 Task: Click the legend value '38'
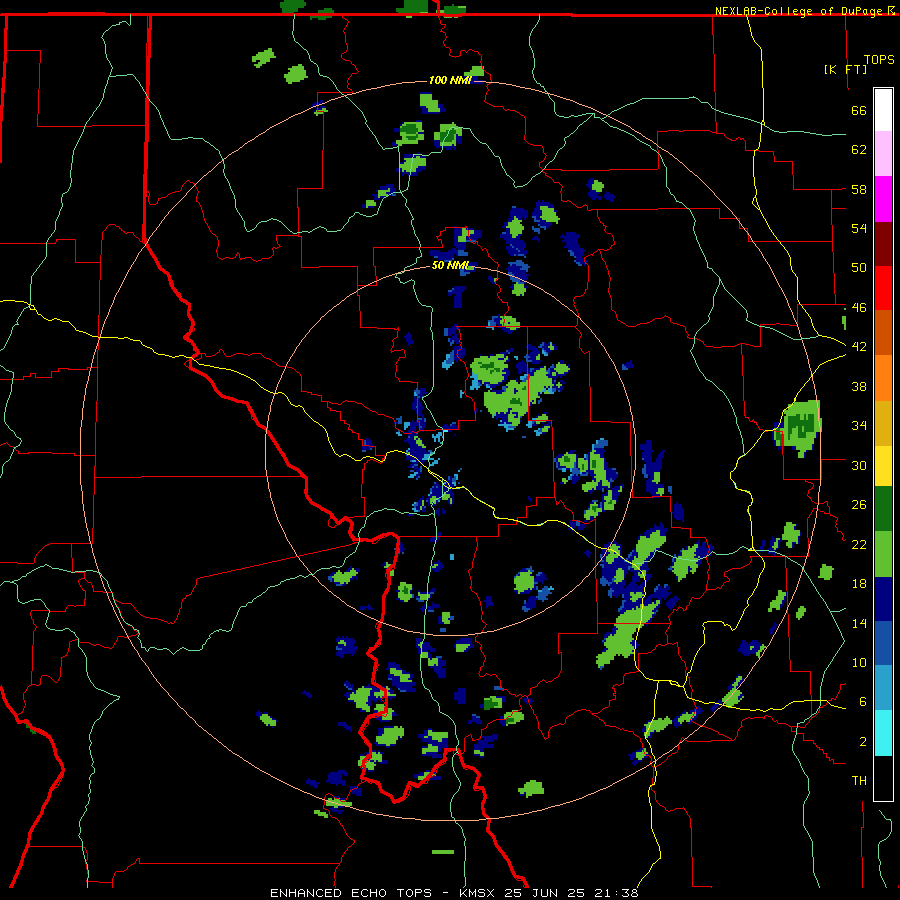click(x=859, y=386)
